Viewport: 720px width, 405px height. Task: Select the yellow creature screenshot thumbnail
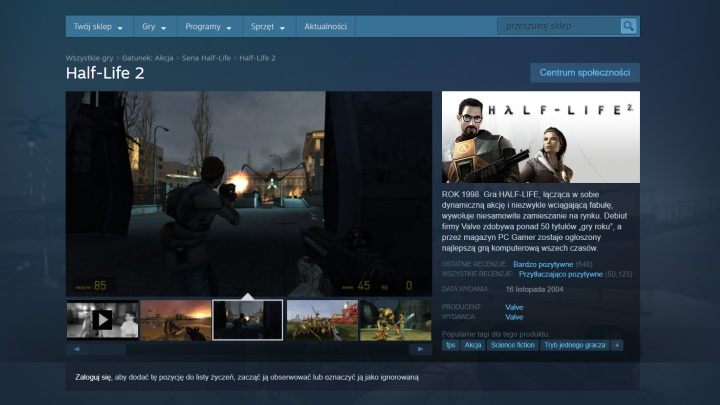click(x=395, y=320)
